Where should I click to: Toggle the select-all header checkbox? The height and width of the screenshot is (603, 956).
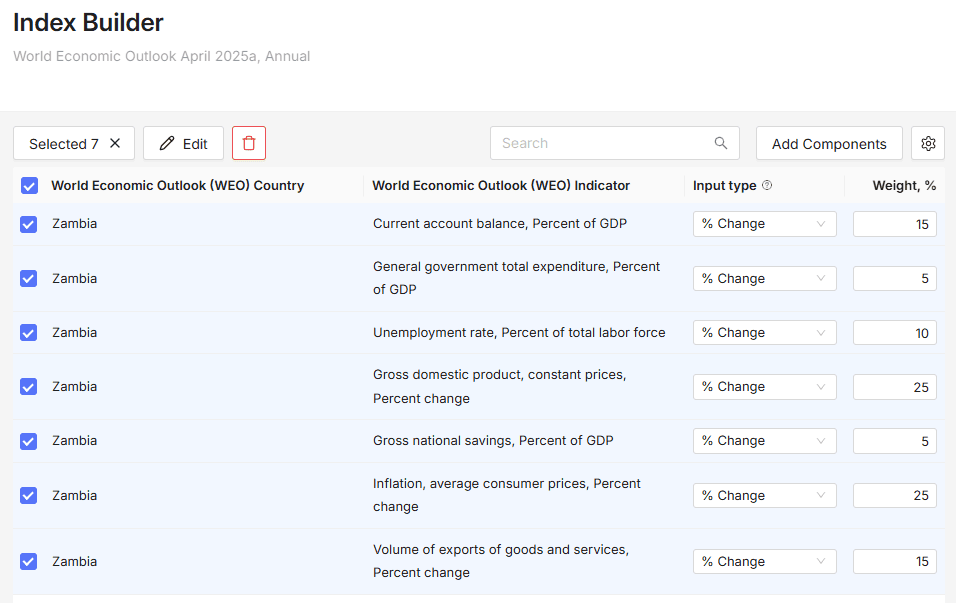[x=29, y=185]
